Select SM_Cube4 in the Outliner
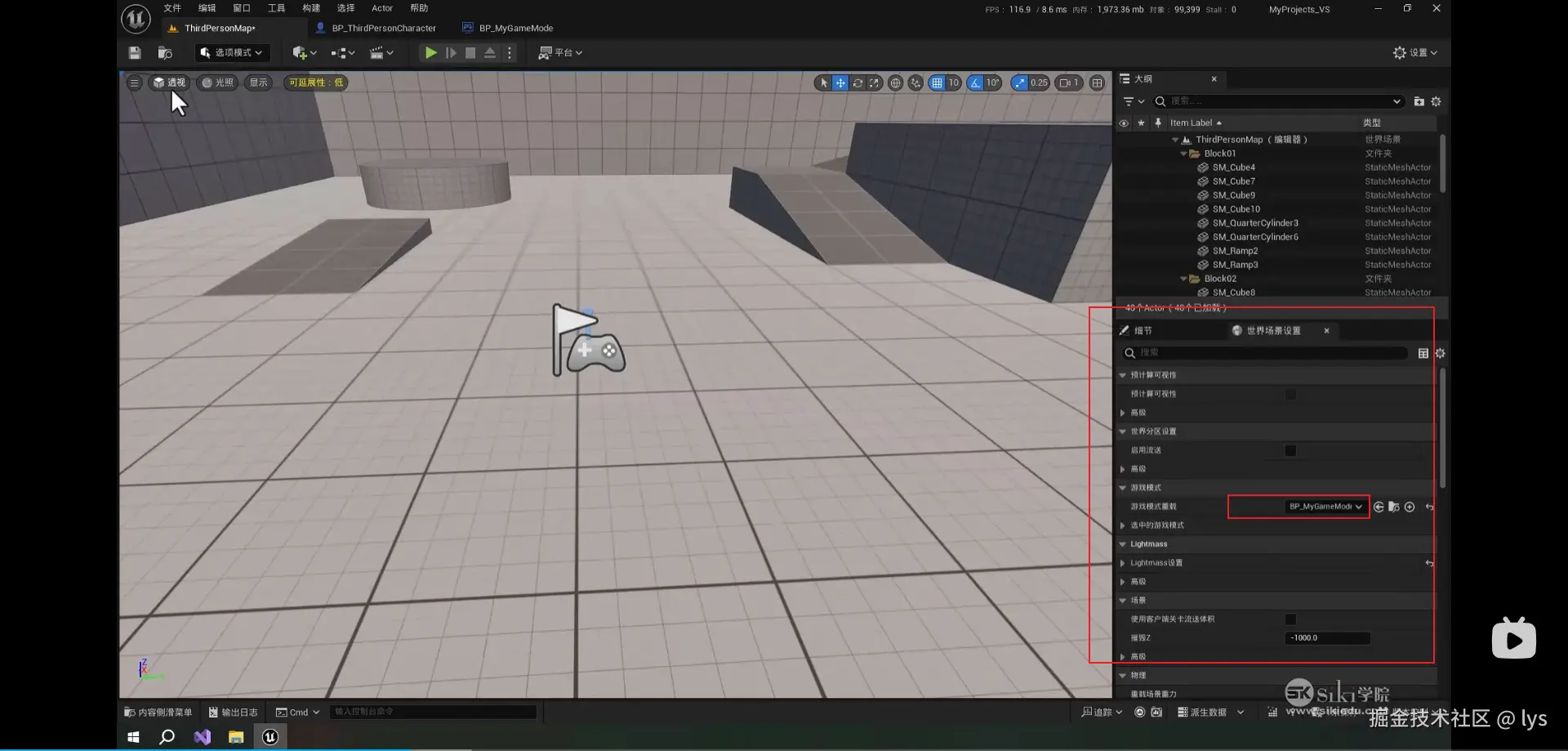This screenshot has height=751, width=1568. click(1233, 168)
